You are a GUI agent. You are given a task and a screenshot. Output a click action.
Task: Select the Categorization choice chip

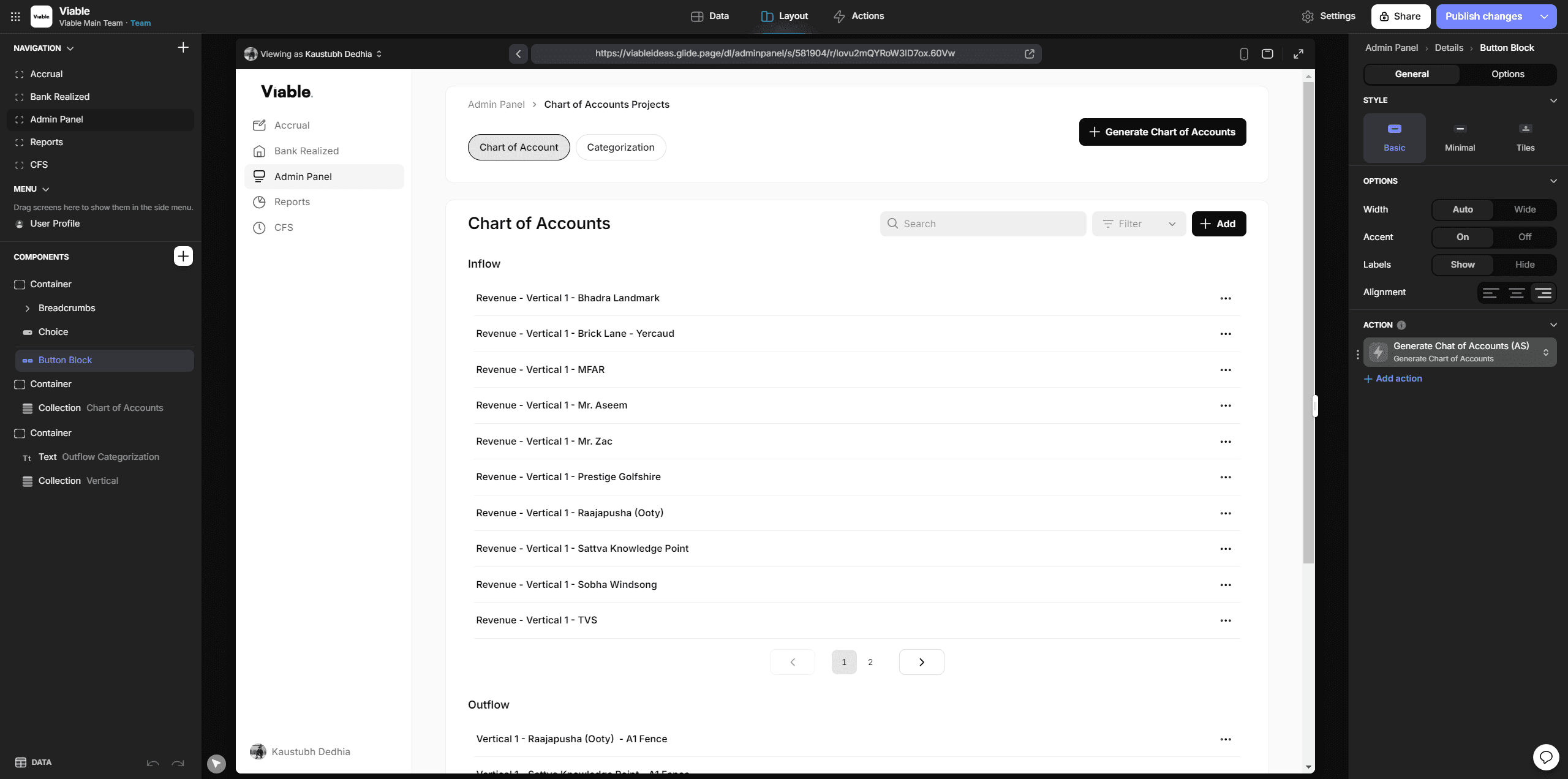point(620,148)
